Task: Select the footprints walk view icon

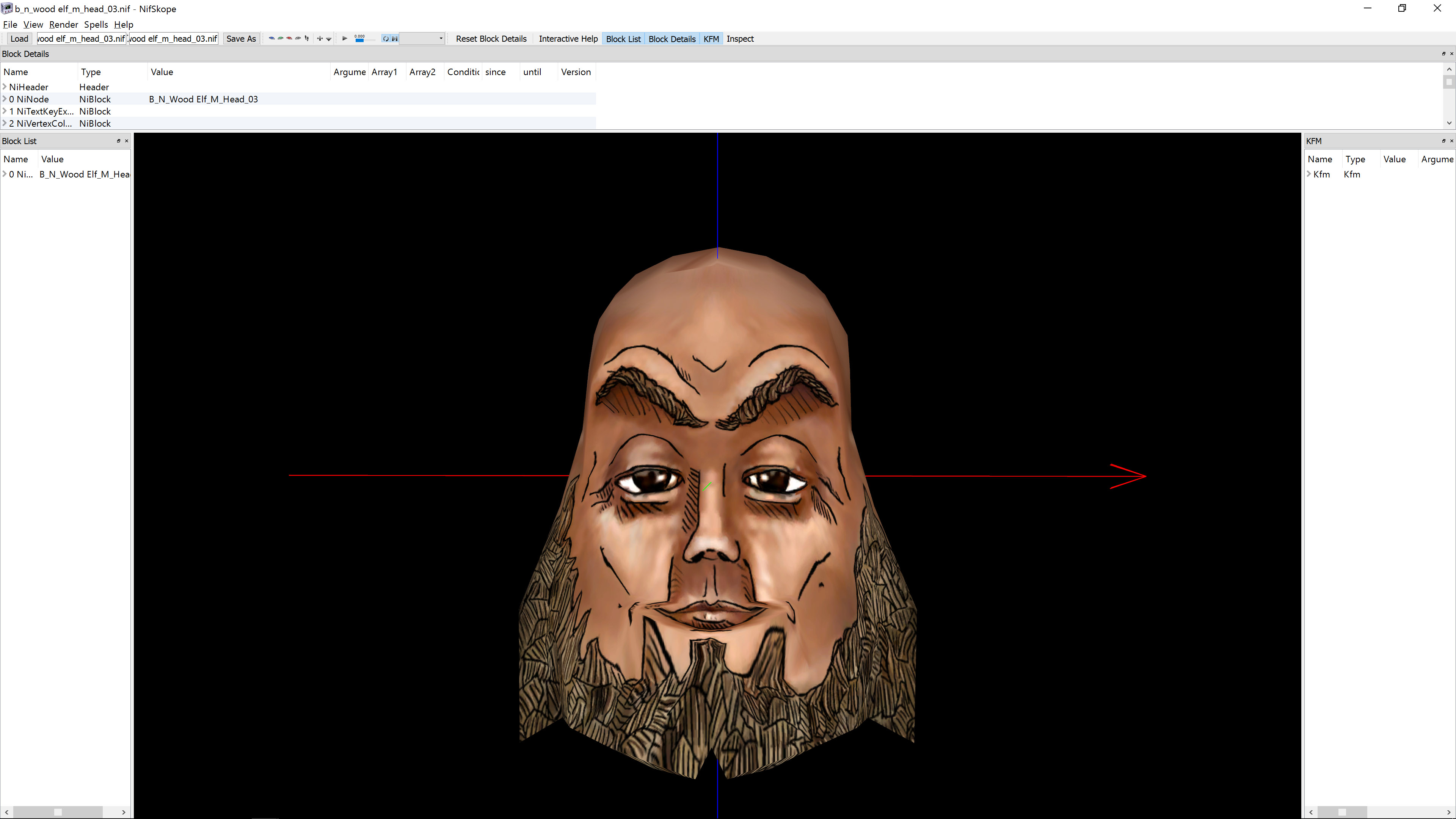Action: [x=307, y=38]
